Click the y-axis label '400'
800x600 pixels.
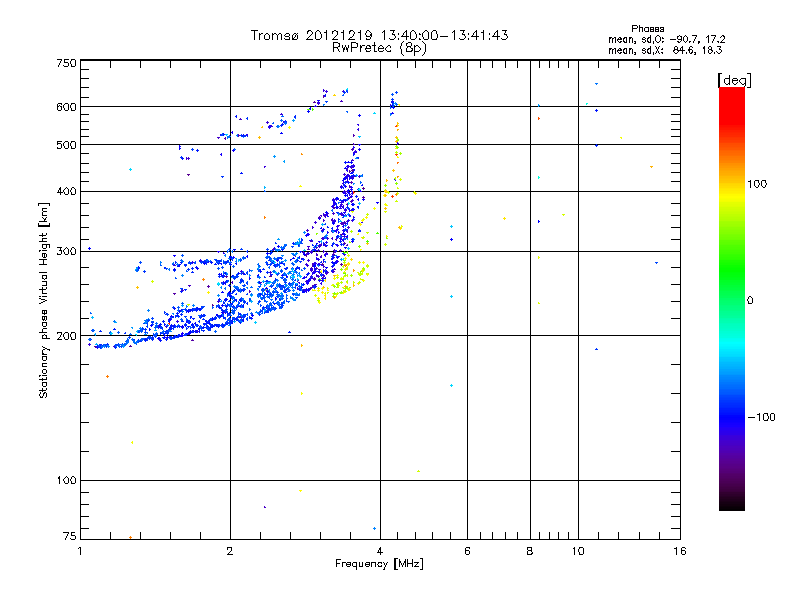[x=66, y=192]
